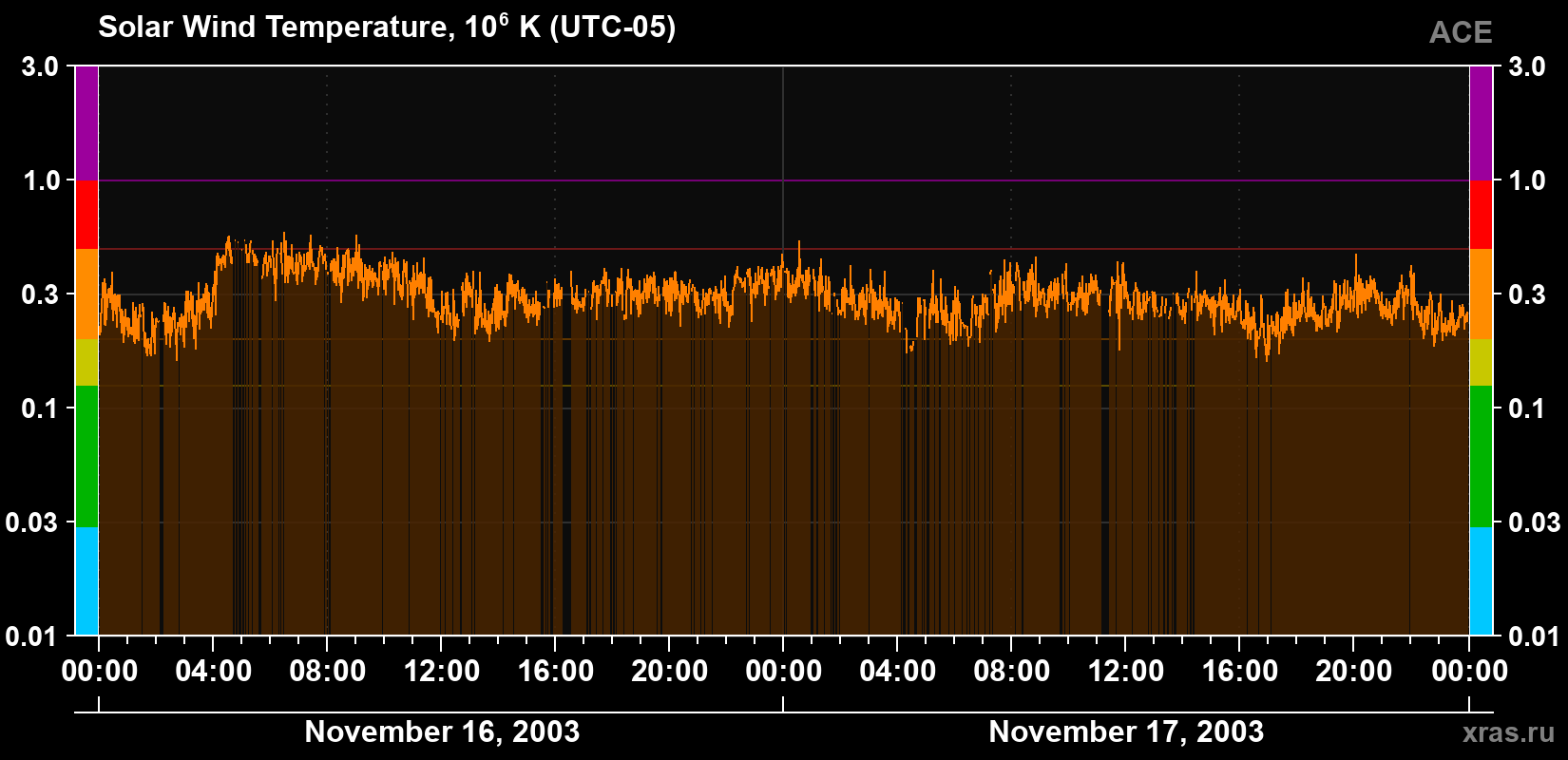The height and width of the screenshot is (760, 1568).
Task: Click the cyan color band on right scale
Action: [x=1481, y=581]
